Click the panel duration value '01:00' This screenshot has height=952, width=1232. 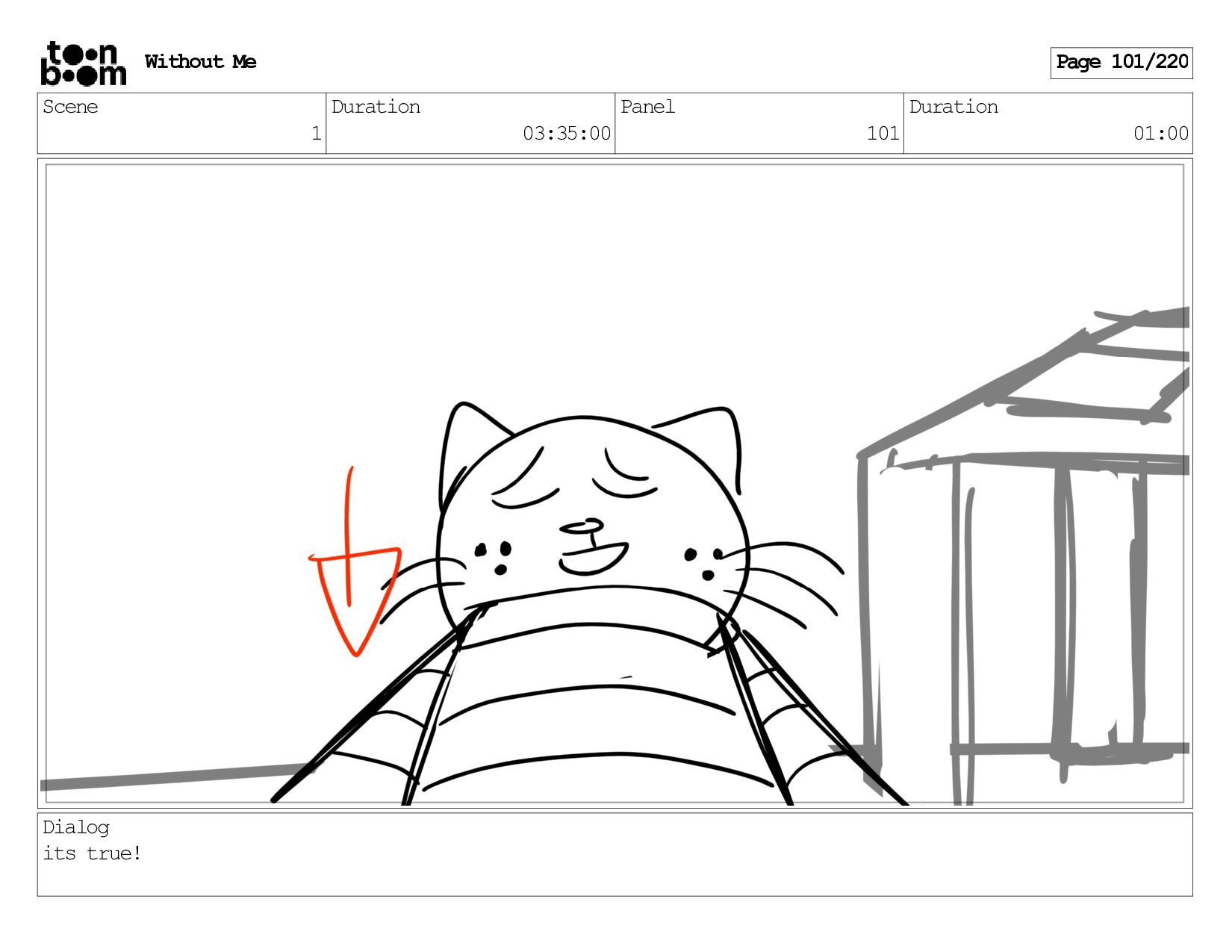(x=1161, y=134)
